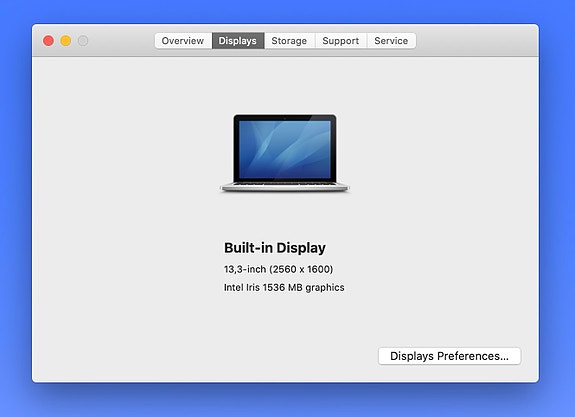Click the blue wallpaper on MacBook screen
Image resolution: width=575 pixels, height=417 pixels.
pyautogui.click(x=285, y=150)
